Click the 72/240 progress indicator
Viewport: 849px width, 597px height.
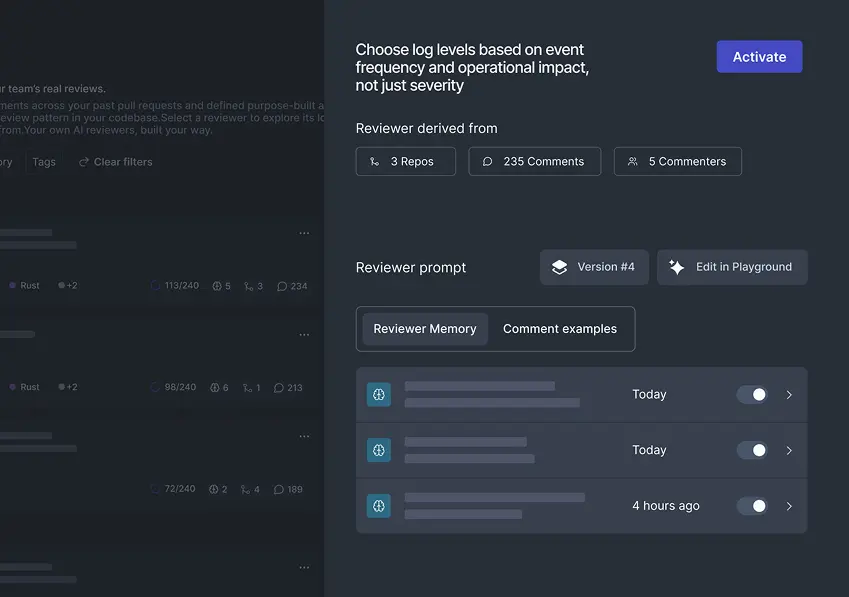coord(173,489)
